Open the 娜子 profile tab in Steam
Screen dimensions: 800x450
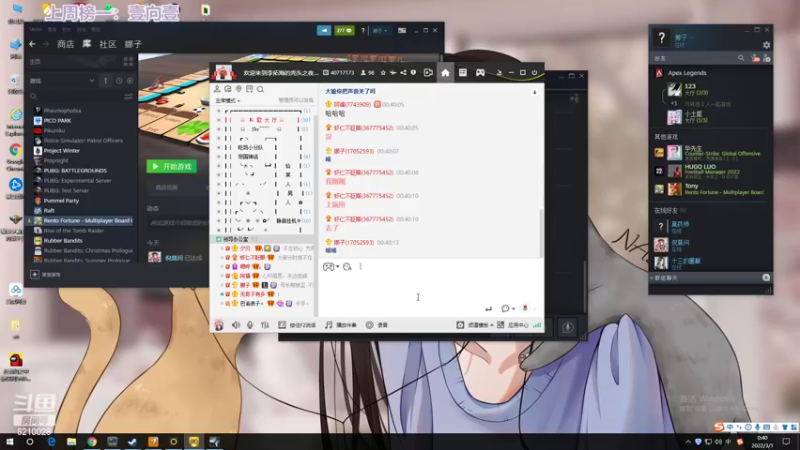pyautogui.click(x=133, y=44)
